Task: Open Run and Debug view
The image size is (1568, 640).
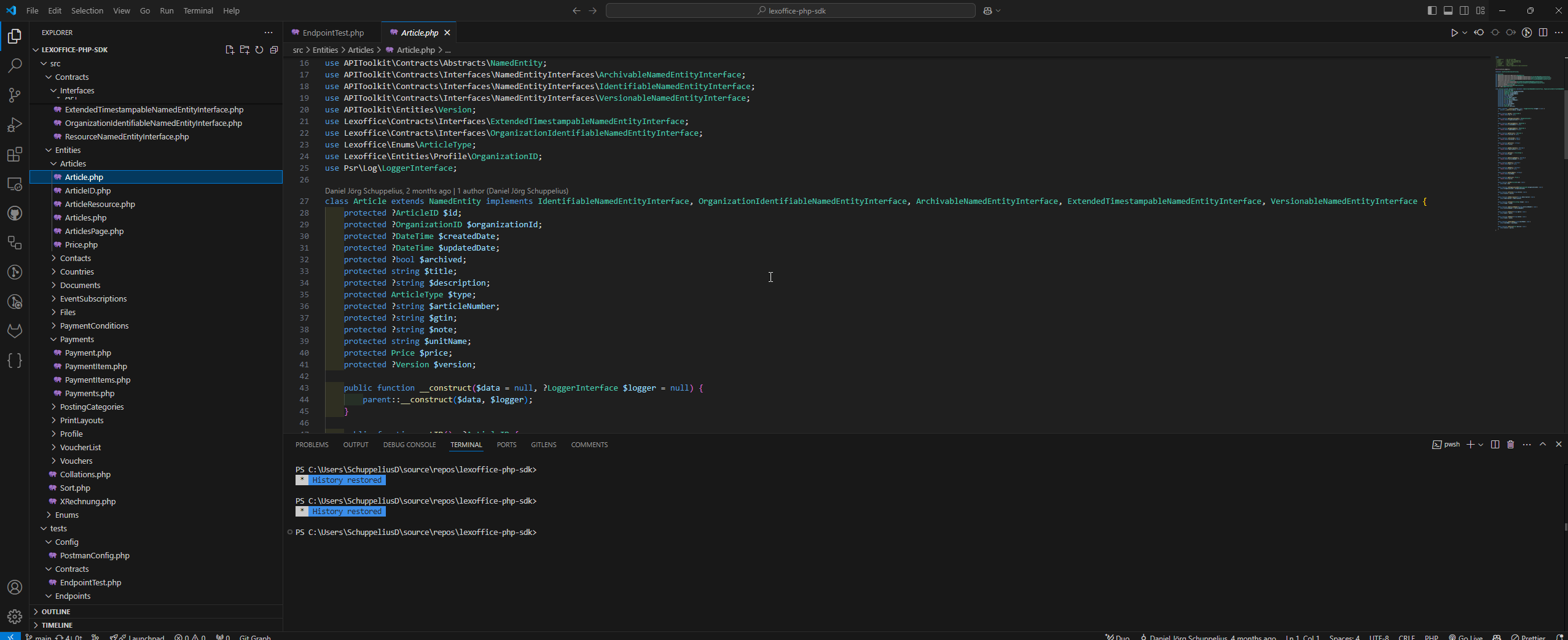Action: click(x=15, y=125)
